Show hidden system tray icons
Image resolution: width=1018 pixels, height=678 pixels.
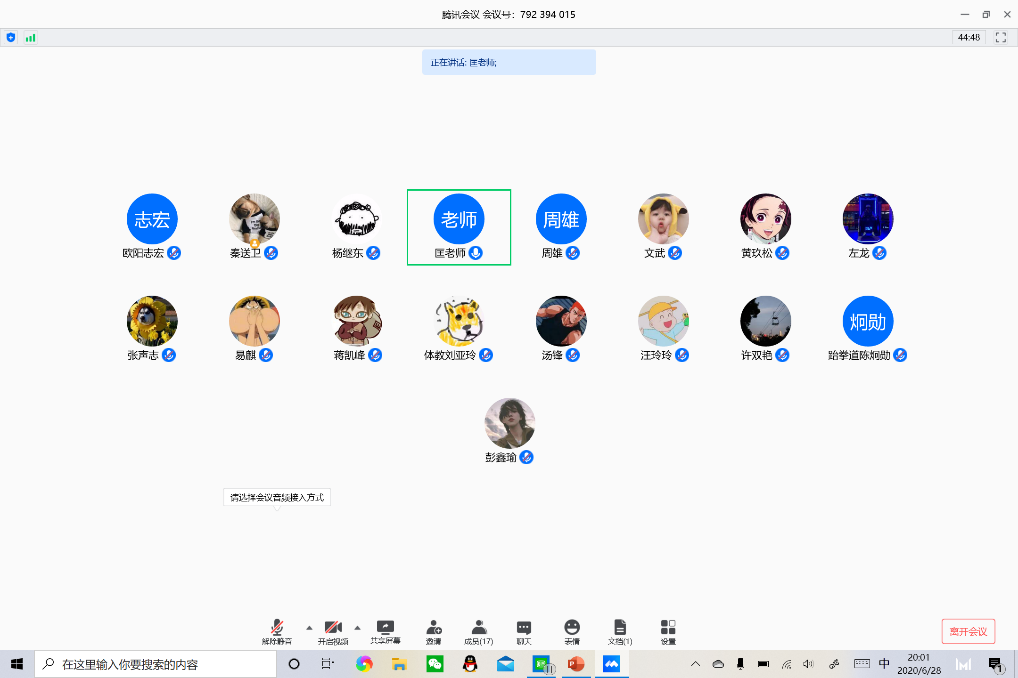tap(696, 664)
